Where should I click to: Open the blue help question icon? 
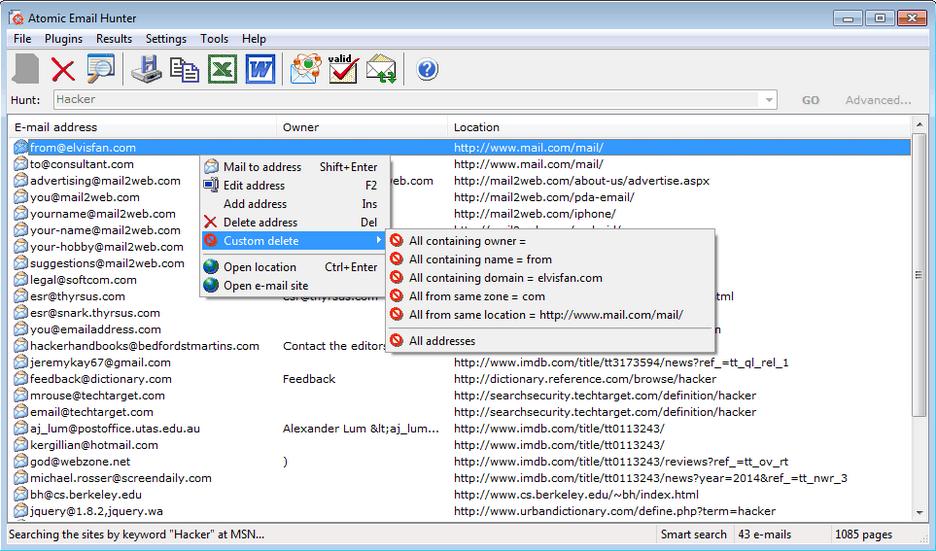pos(427,69)
